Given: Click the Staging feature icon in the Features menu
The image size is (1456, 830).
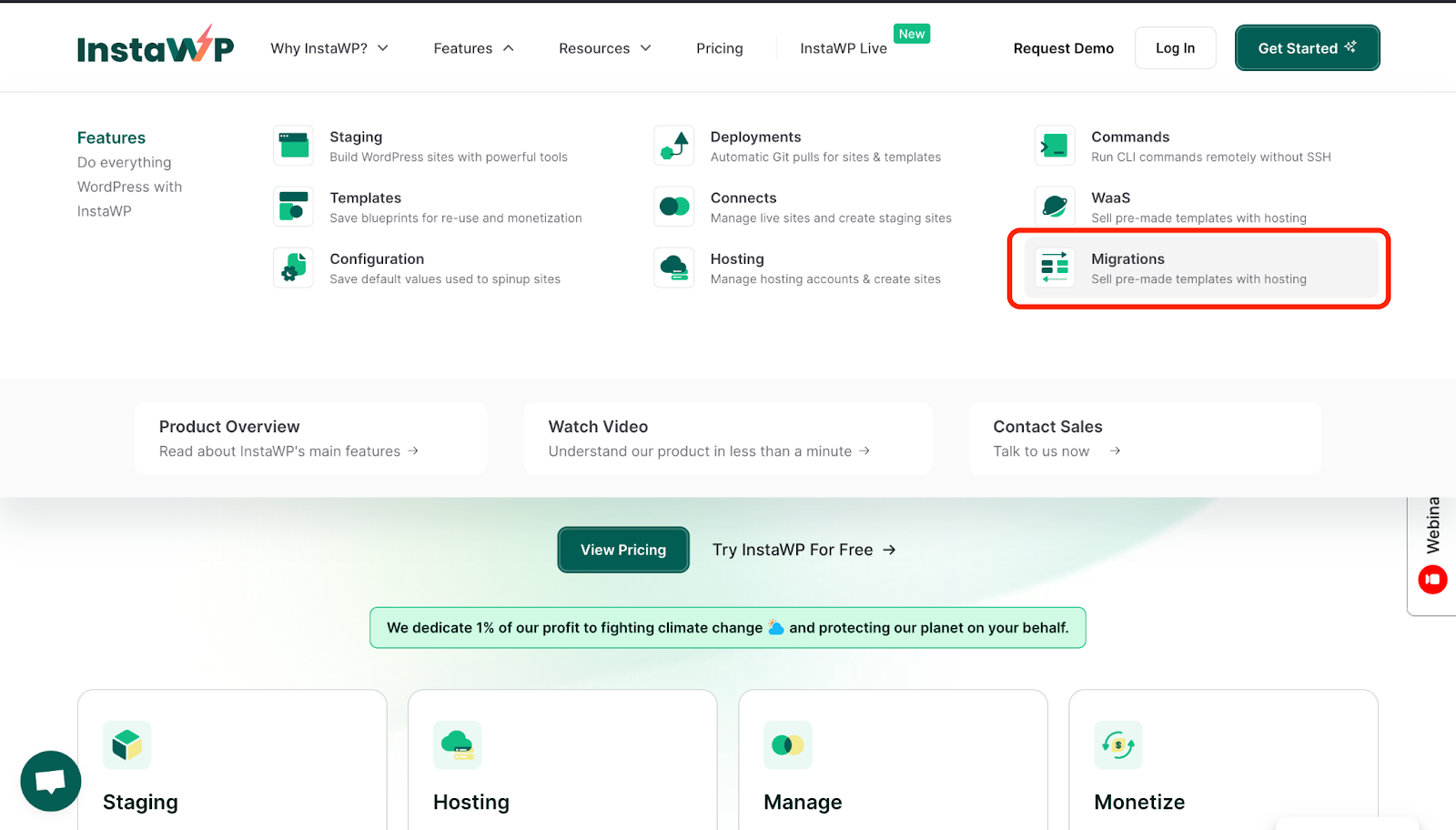Looking at the screenshot, I should [294, 146].
